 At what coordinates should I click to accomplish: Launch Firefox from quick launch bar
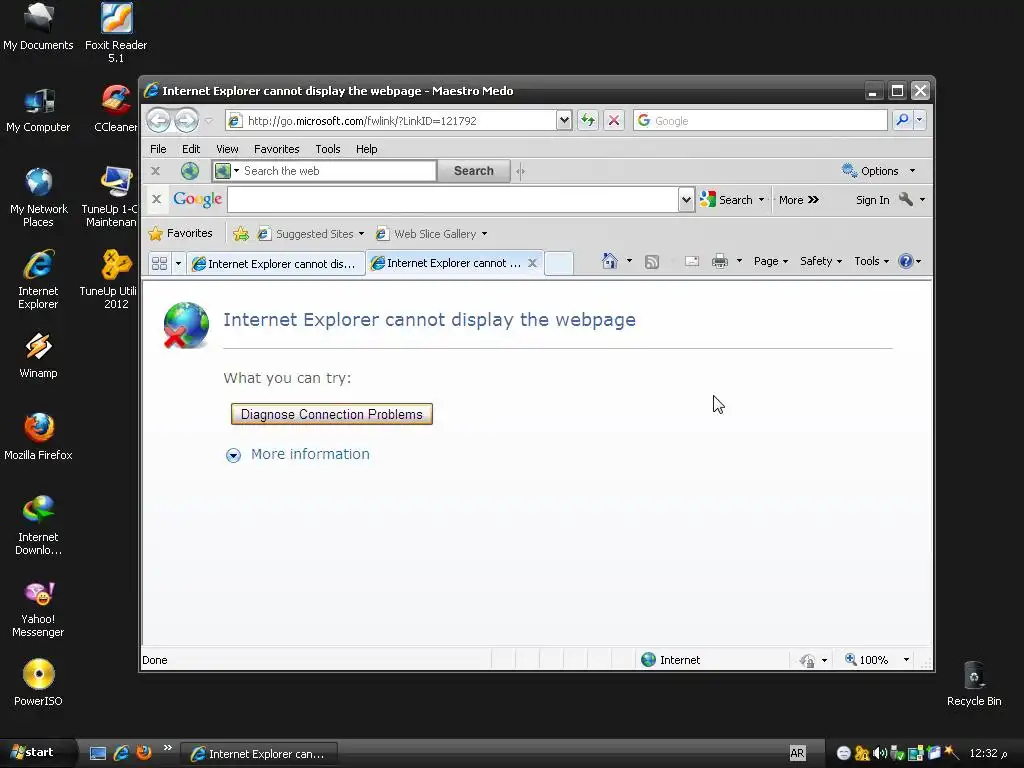(x=144, y=752)
